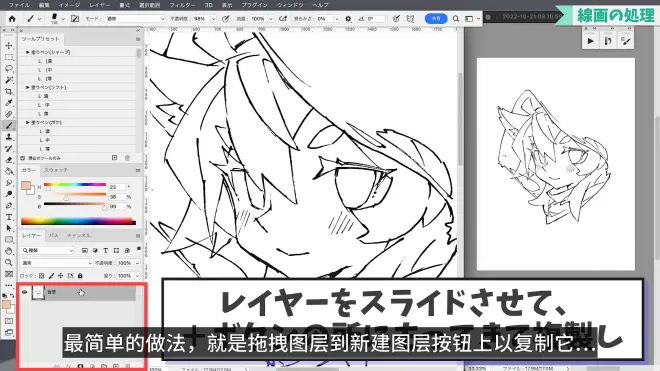The height and width of the screenshot is (371, 660).
Task: Select the Lasso tool
Action: pyautogui.click(x=9, y=68)
